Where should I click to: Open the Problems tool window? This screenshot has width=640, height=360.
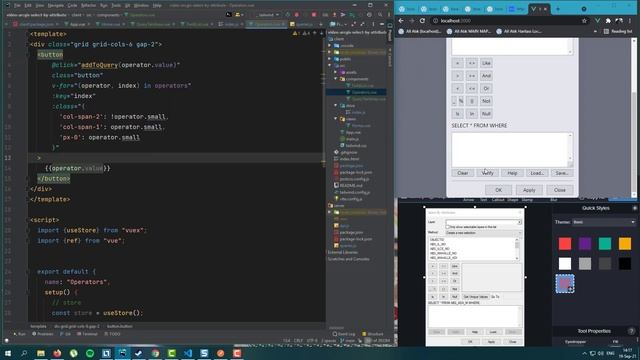pyautogui.click(x=43, y=334)
